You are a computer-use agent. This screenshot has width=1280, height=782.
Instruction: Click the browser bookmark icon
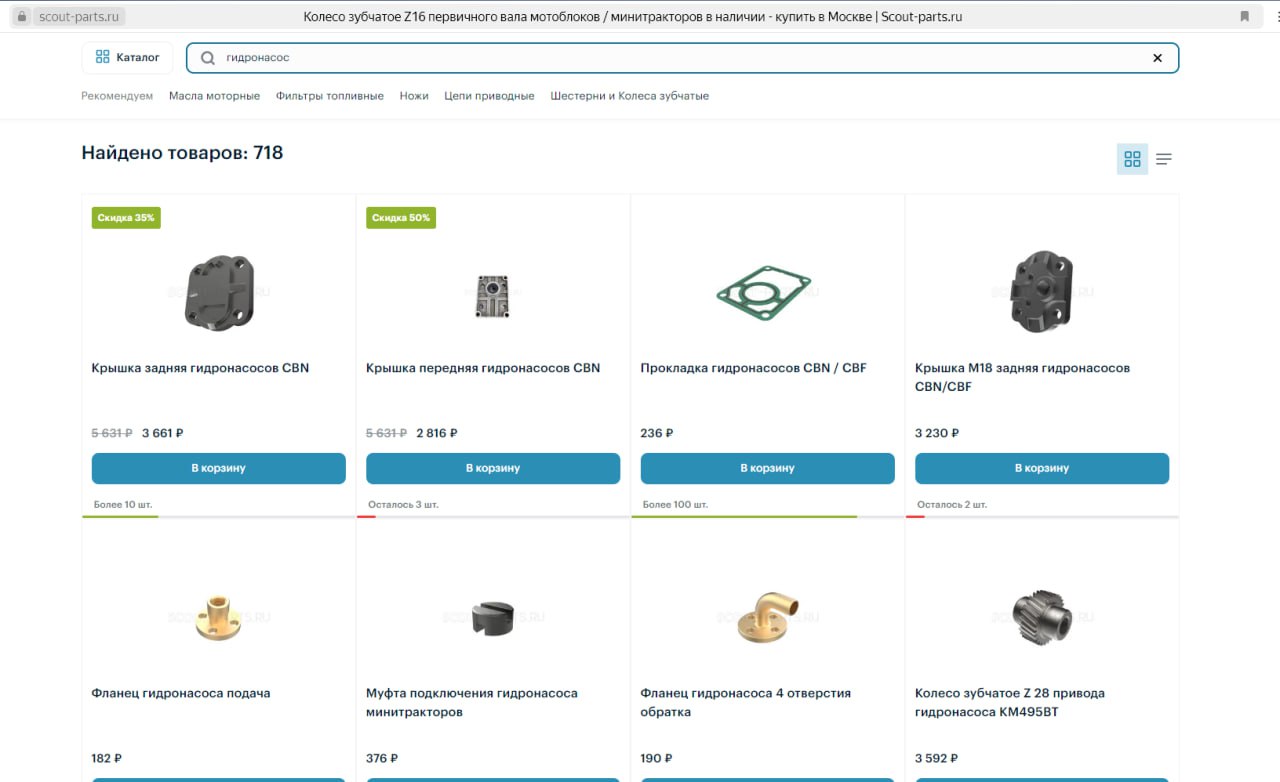[1245, 17]
